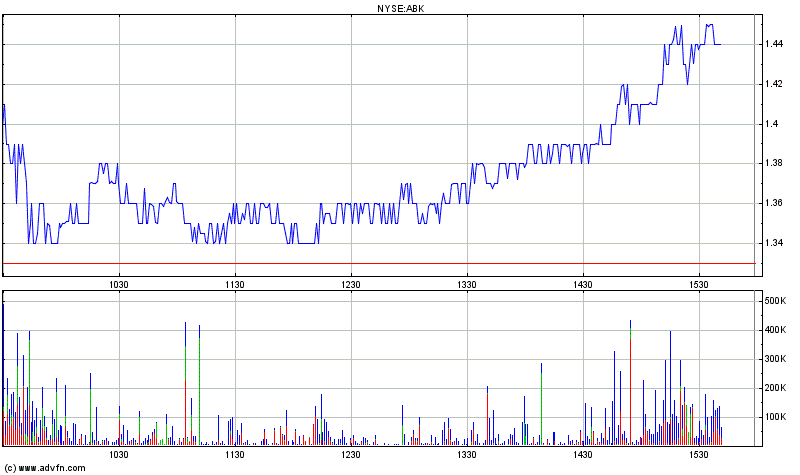Image resolution: width=800 pixels, height=475 pixels.
Task: Click the NYSE:ABK chart title
Action: pos(400,8)
